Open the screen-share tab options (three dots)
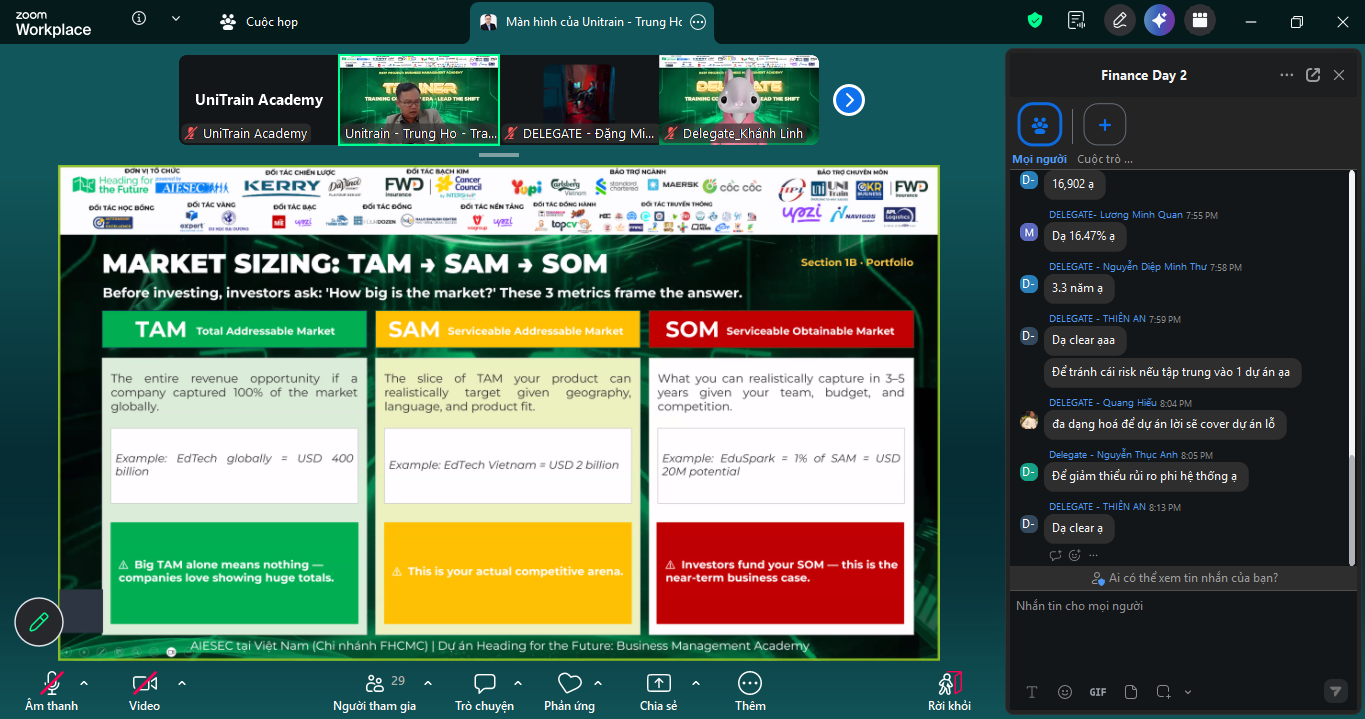 698,22
